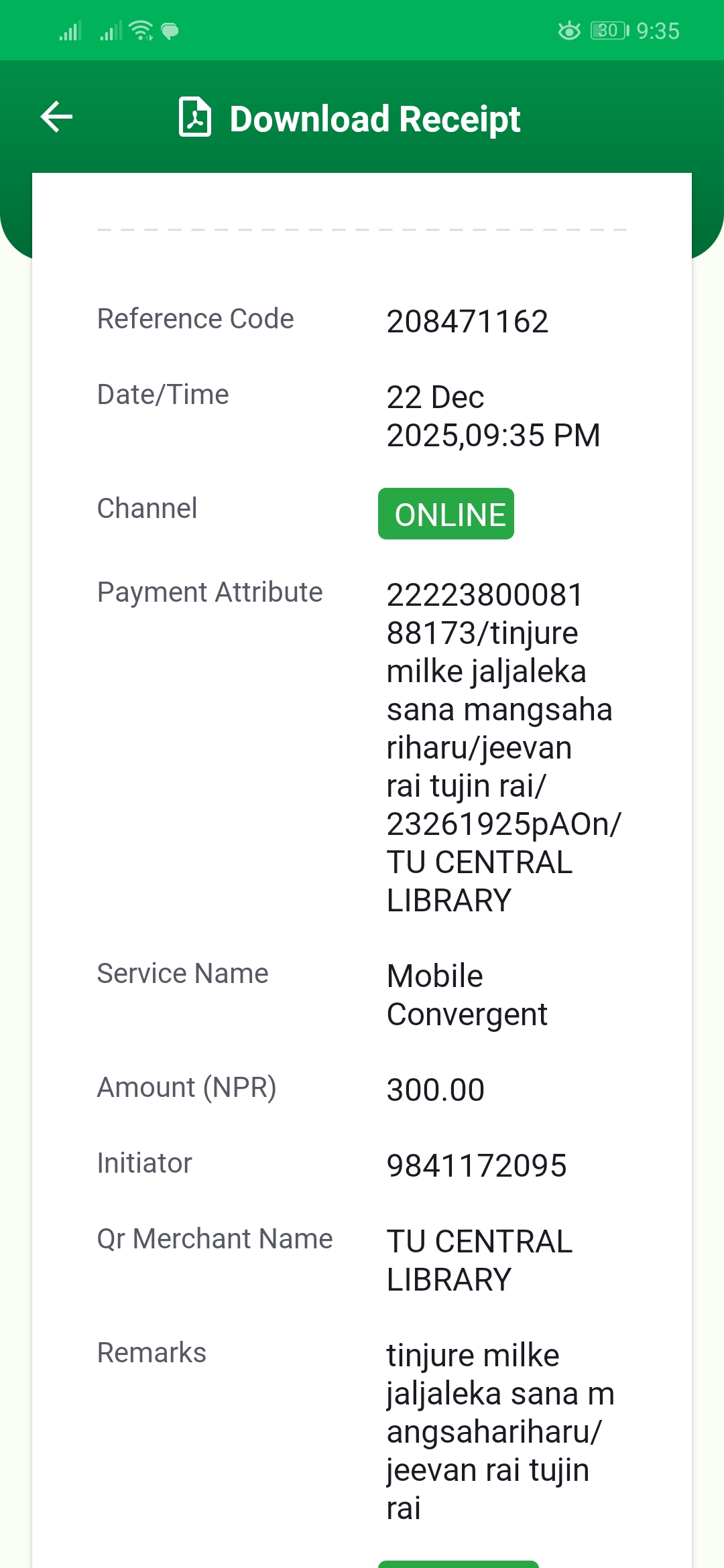Tap the battery level indicator
The height and width of the screenshot is (1568, 724).
pos(609,31)
